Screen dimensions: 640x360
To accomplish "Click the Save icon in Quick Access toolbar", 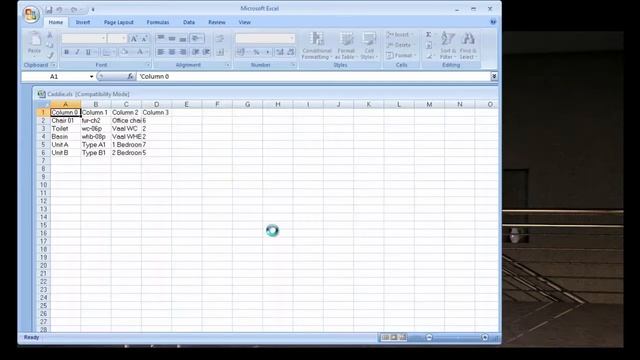I will tap(49, 9).
